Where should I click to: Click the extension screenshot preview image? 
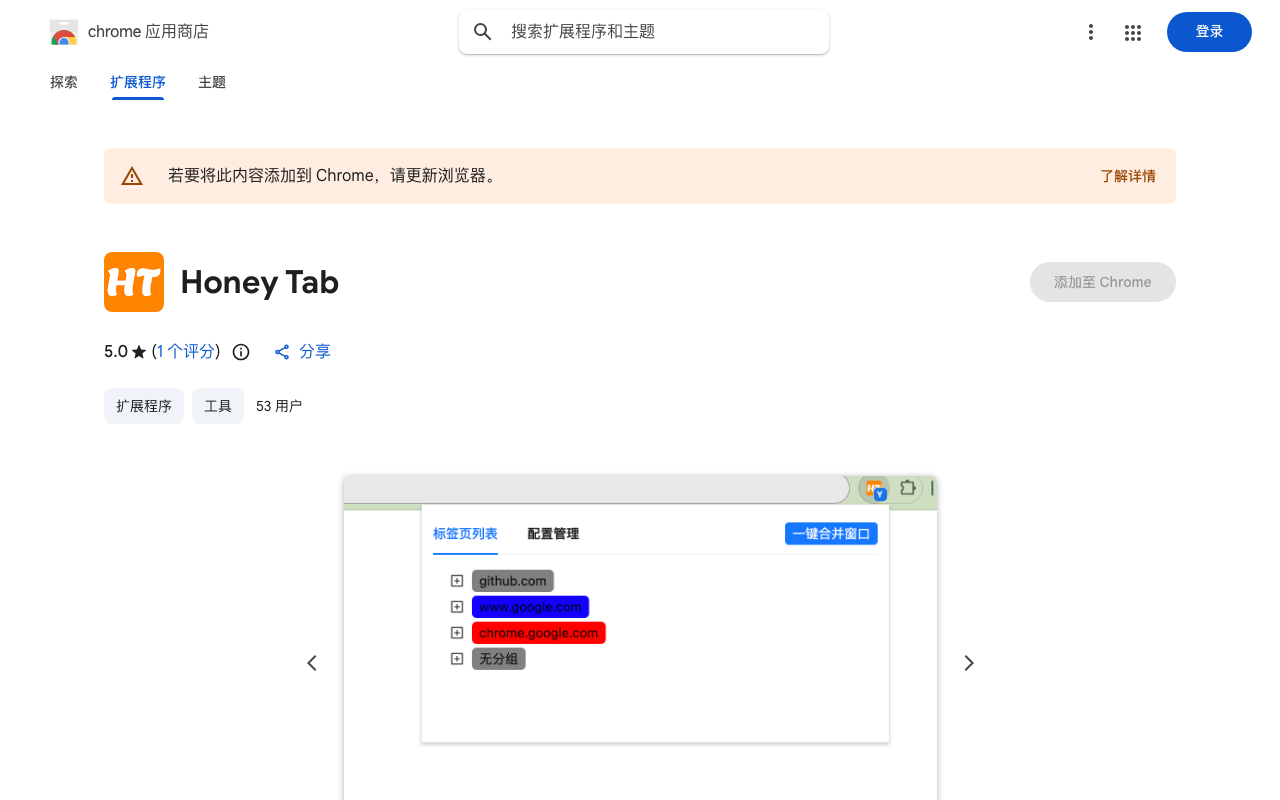click(640, 638)
